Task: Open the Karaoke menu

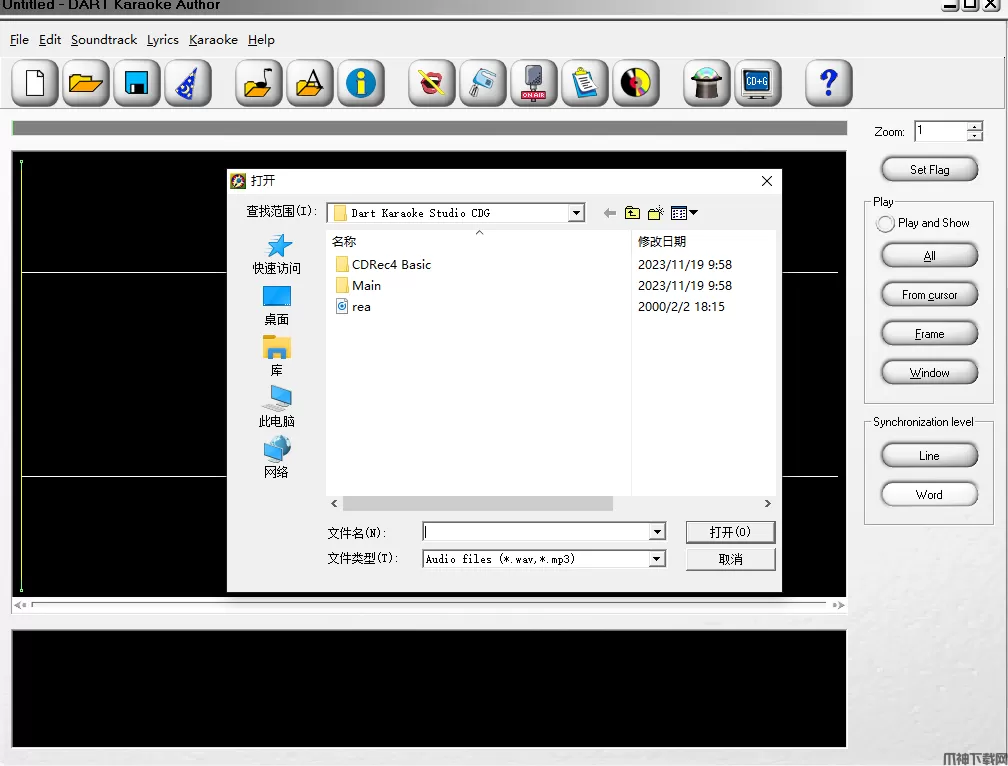Action: point(213,40)
